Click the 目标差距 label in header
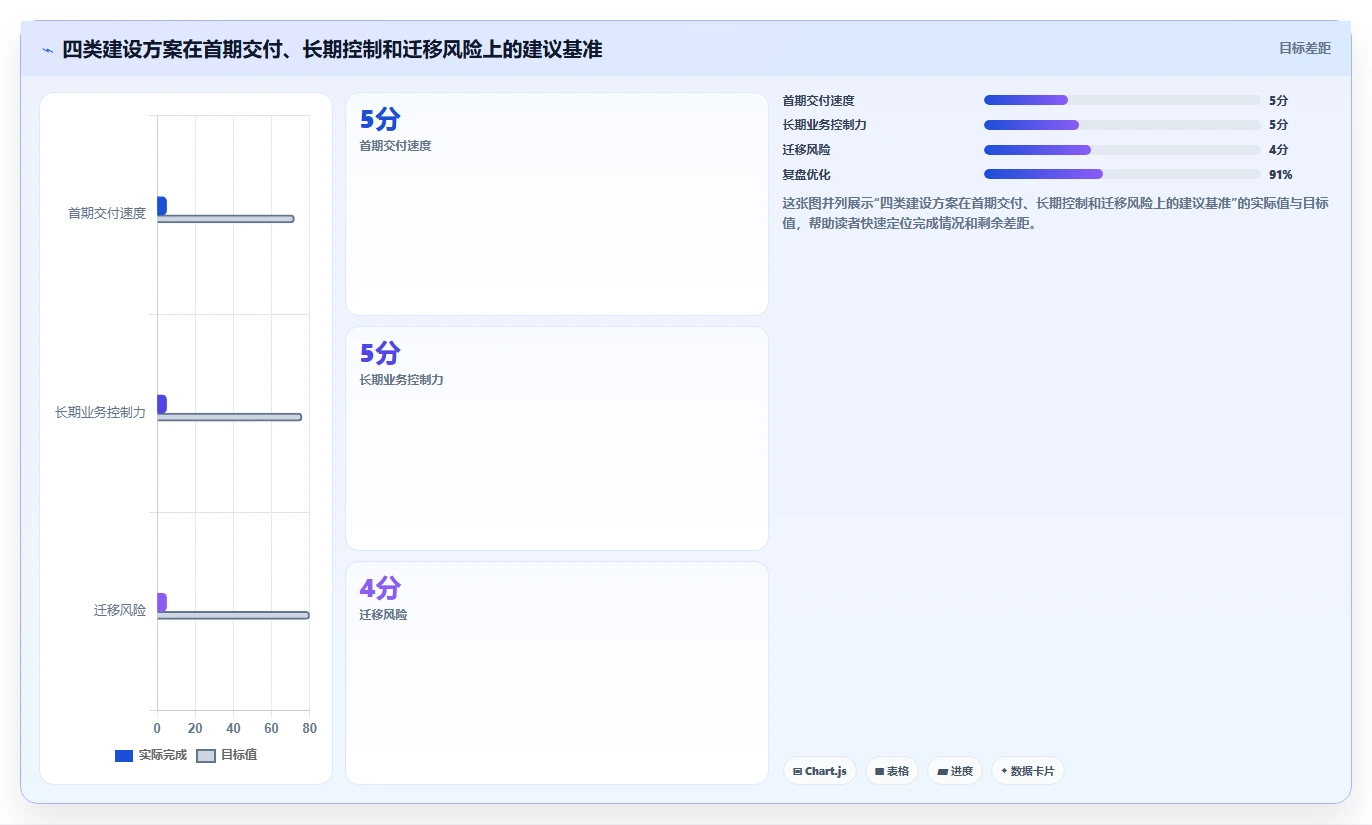The image size is (1372, 825). pyautogui.click(x=1305, y=48)
